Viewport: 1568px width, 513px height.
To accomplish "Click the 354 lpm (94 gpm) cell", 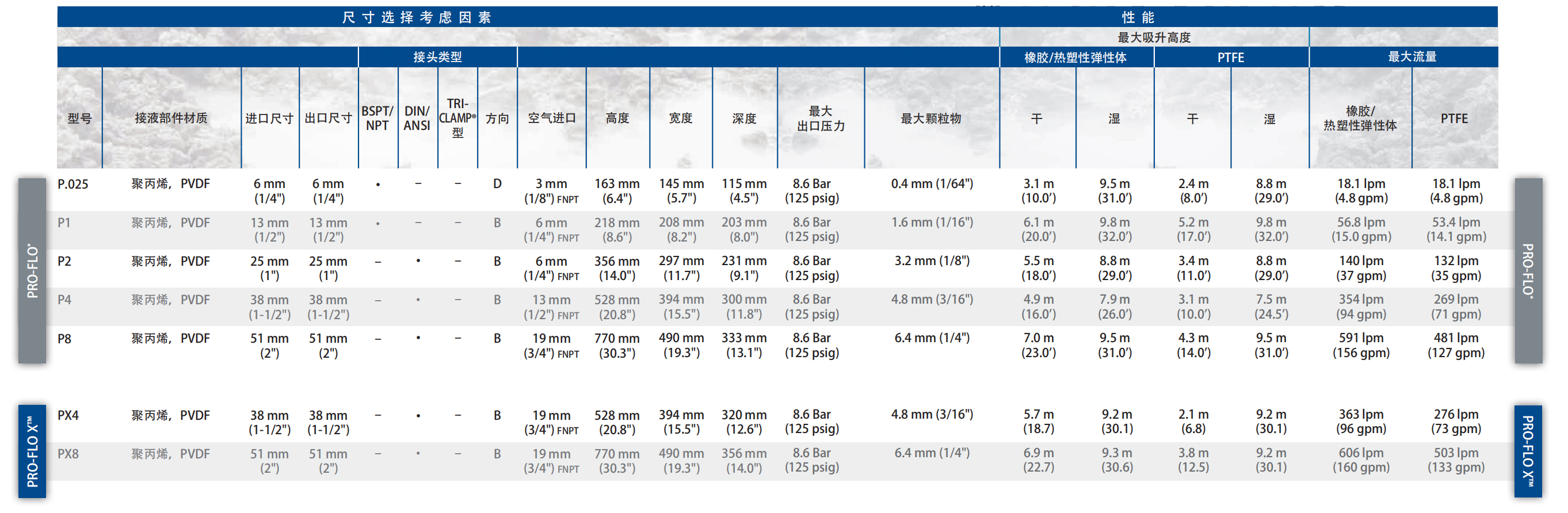I will (x=1361, y=307).
